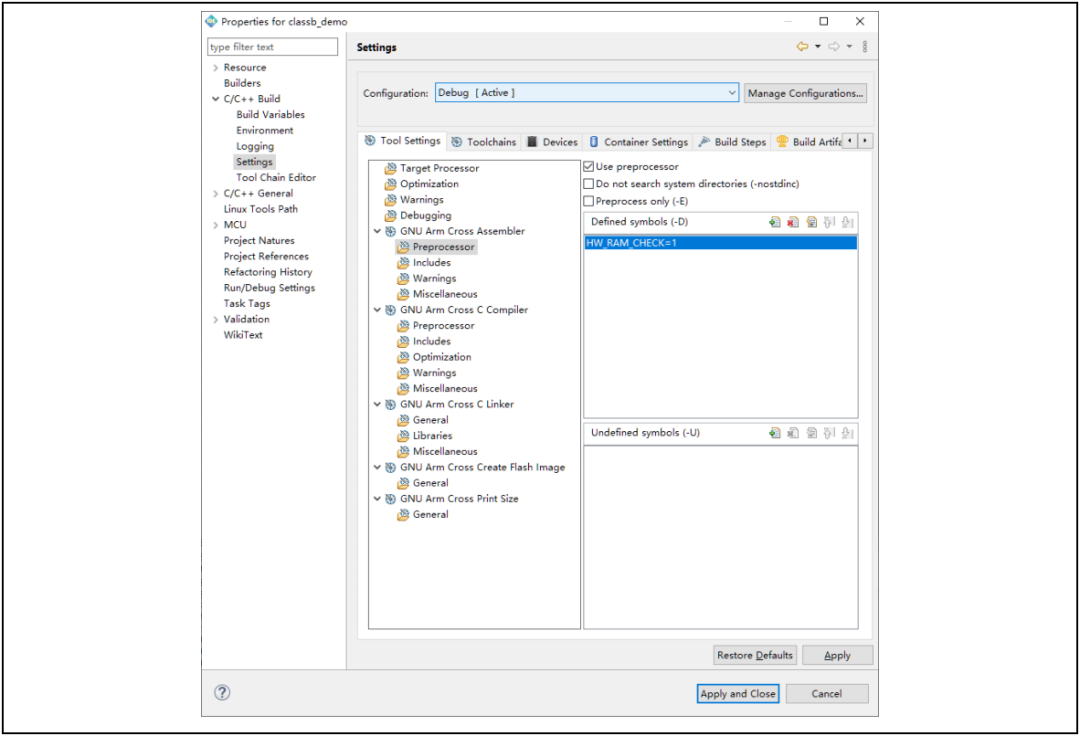
Task: Open Environment page in left tree
Action: click(264, 130)
